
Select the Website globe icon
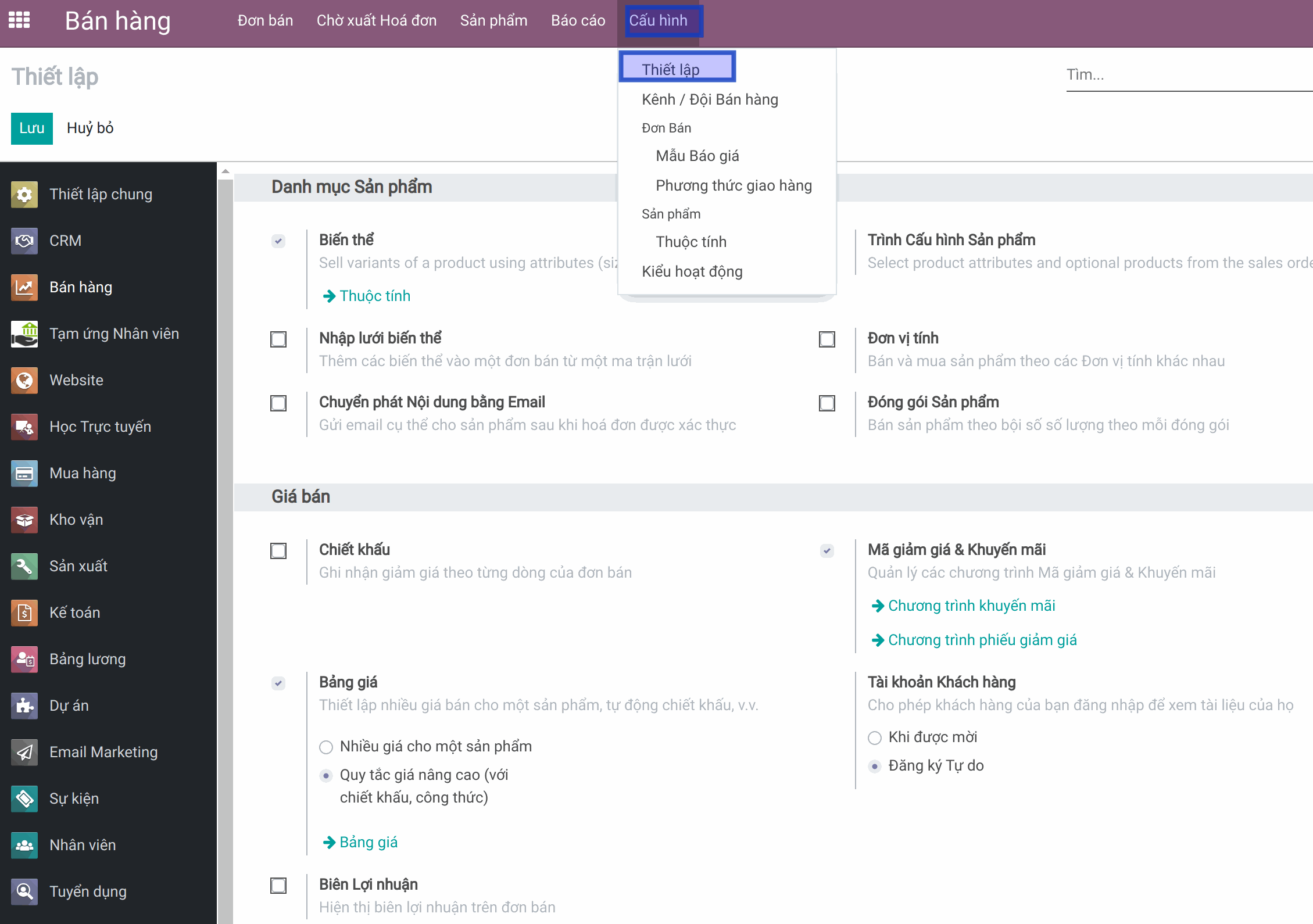tap(24, 380)
